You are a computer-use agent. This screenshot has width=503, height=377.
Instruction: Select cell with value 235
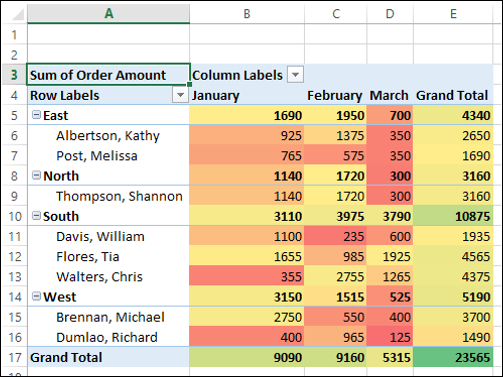tap(335, 236)
